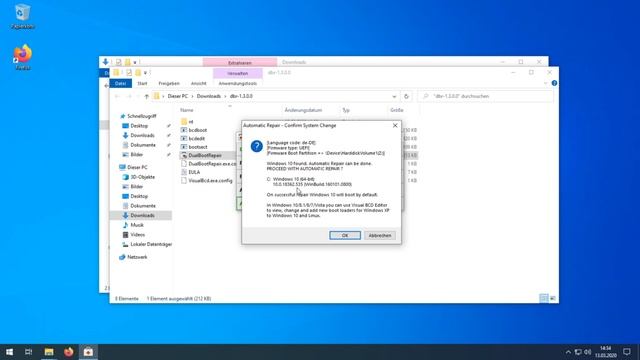This screenshot has width=640, height=360.
Task: Click the New Folder quick access icon in dbr-1.3.0.0
Action: point(138,73)
